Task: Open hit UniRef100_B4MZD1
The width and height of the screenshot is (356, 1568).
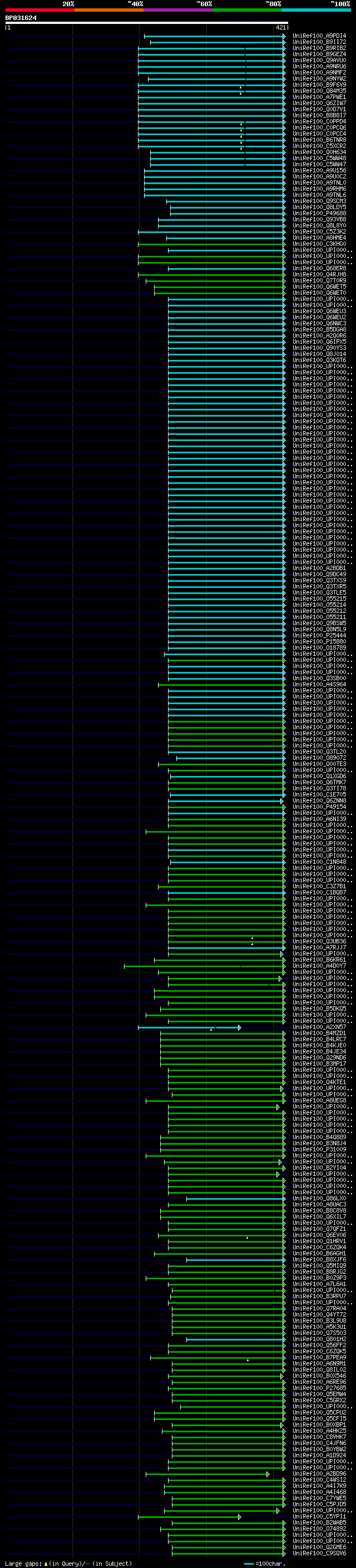Action: (319, 1033)
